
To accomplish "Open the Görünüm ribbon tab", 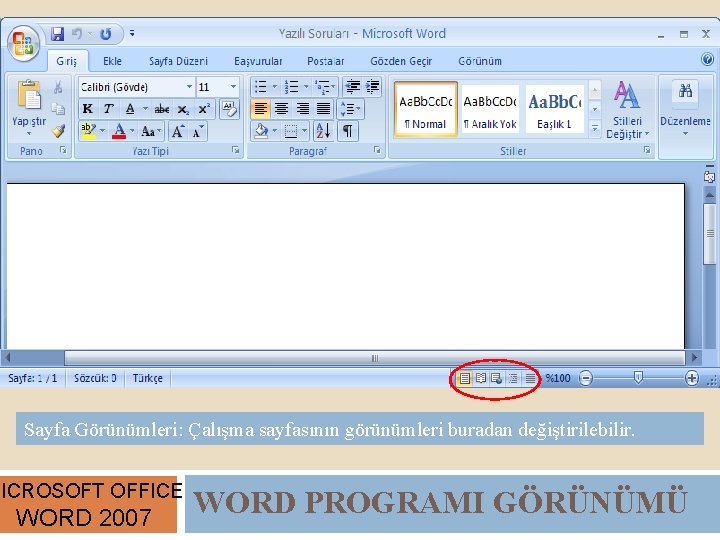I will click(x=480, y=61).
